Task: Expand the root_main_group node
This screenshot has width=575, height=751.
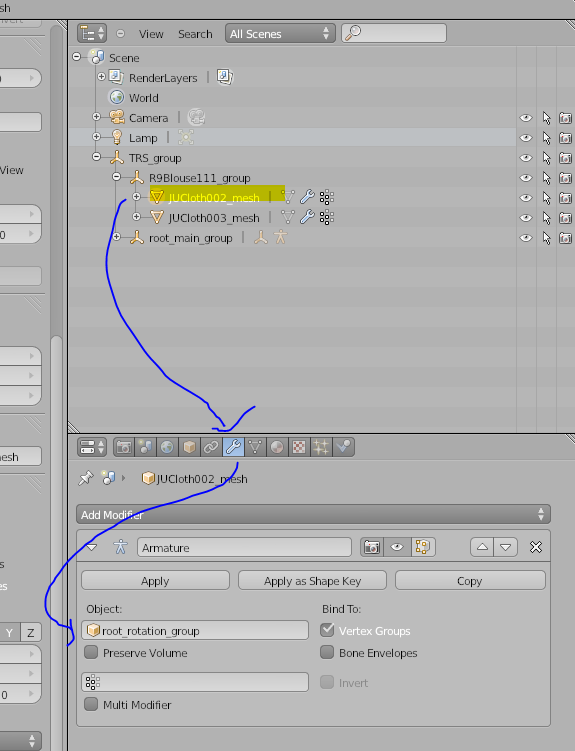Action: (116, 237)
